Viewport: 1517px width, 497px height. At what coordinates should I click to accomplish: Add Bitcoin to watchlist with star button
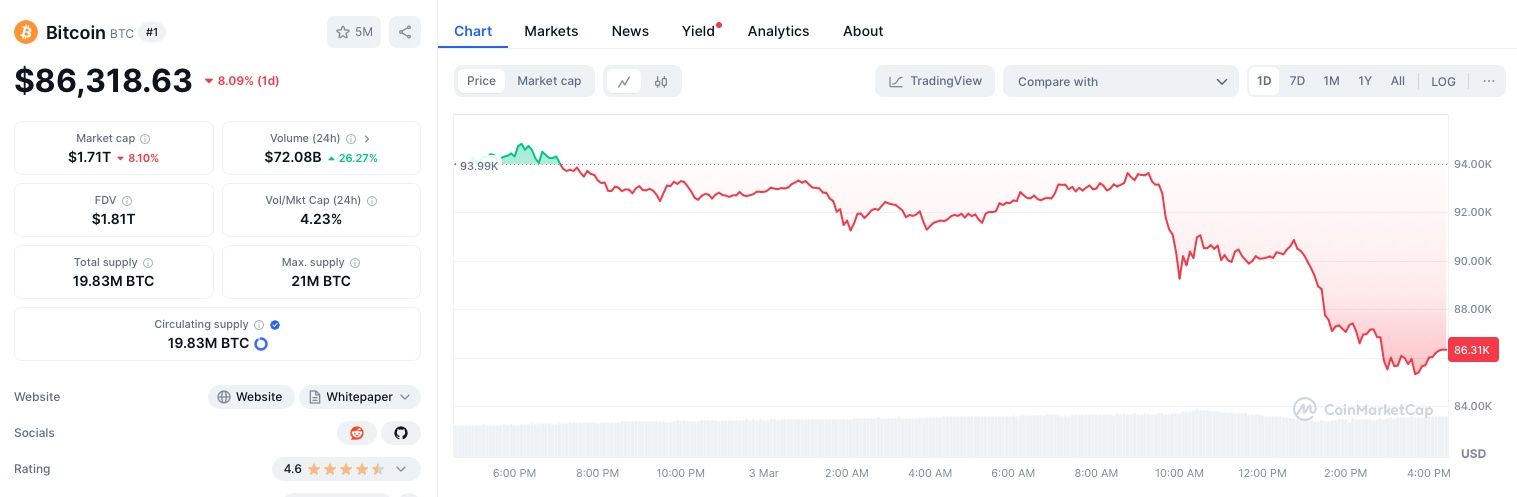coord(354,32)
